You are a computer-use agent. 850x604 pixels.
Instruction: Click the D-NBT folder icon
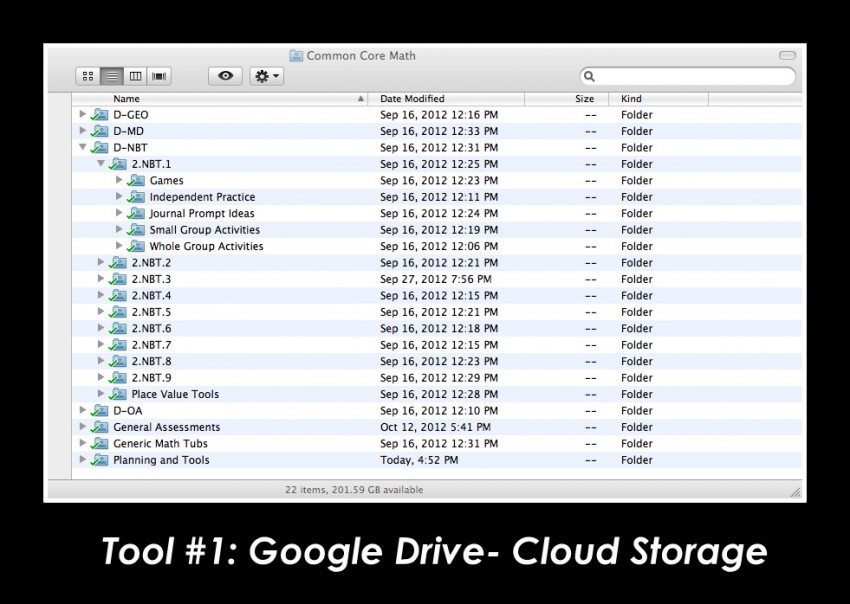tap(99, 147)
